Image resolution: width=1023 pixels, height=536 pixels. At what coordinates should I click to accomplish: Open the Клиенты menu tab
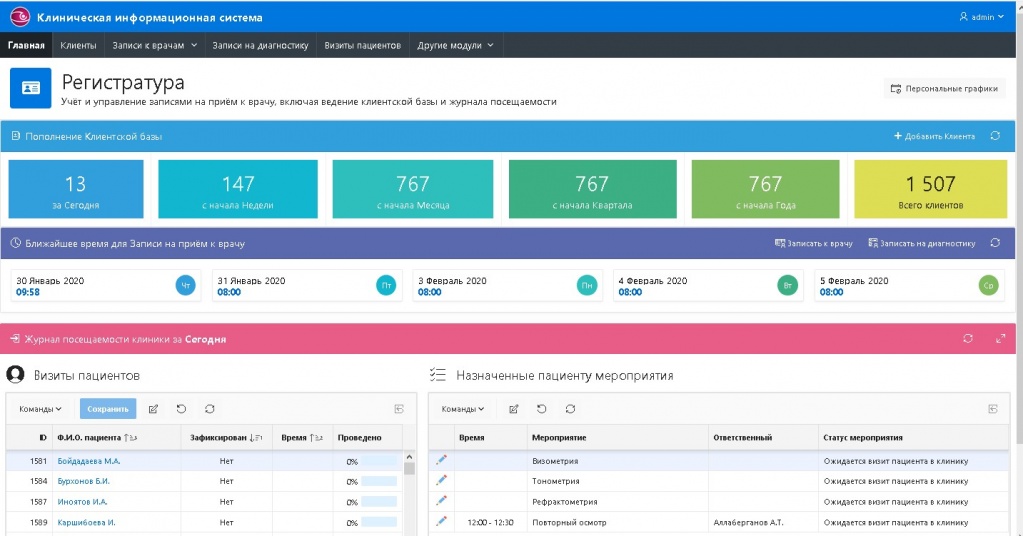point(78,46)
